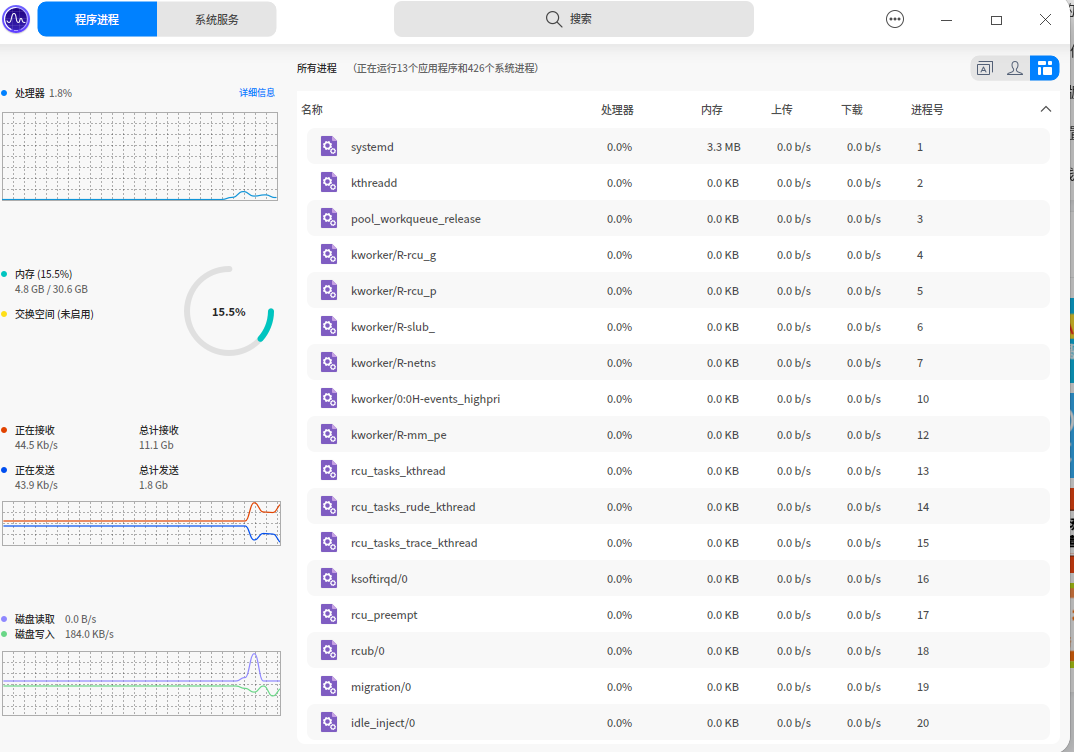Click the rcu_tasks_trace_kthread process icon
Screen dimensions: 1074x752
pyautogui.click(x=329, y=542)
